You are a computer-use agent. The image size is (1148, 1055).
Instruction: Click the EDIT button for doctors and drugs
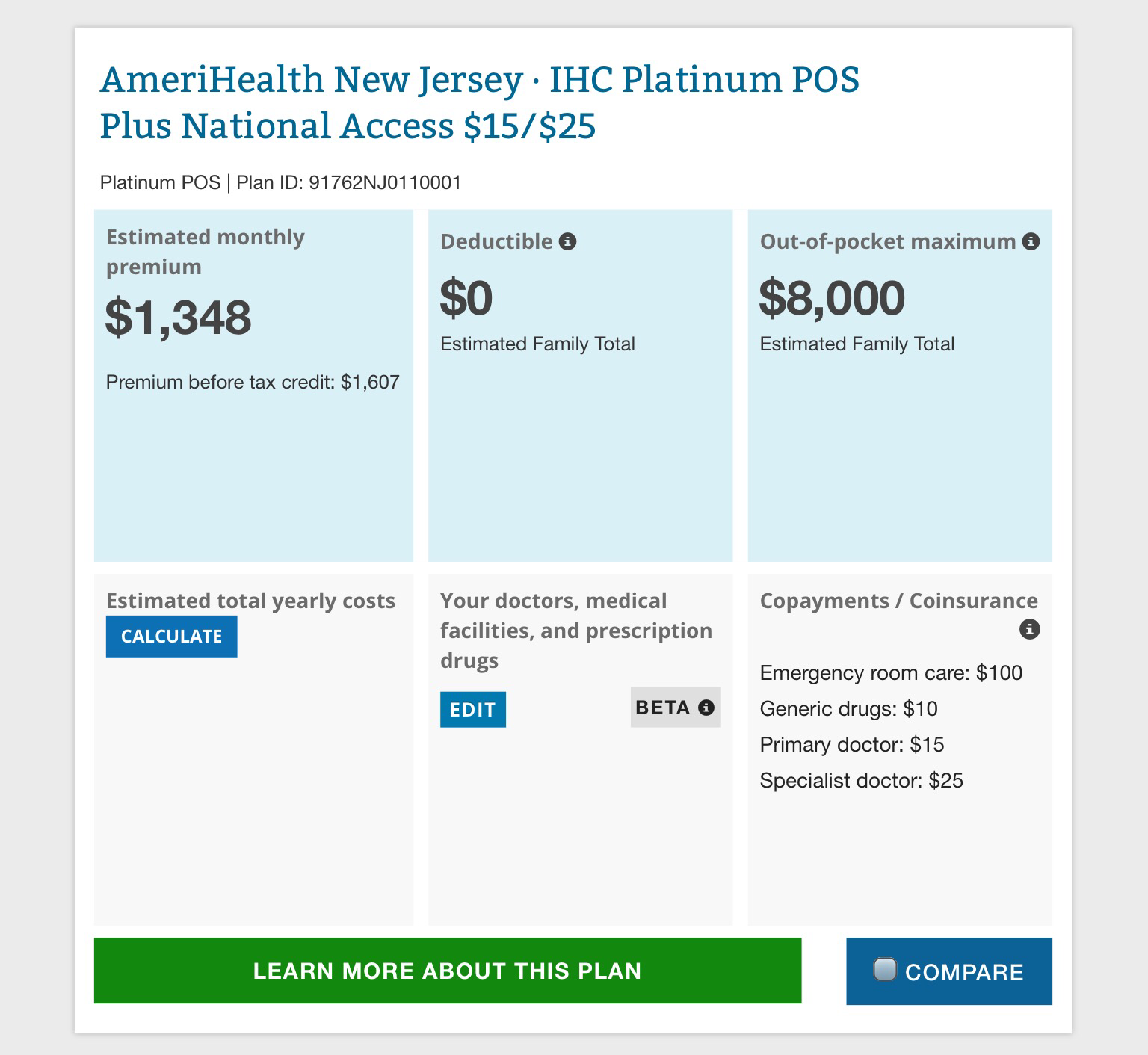point(472,709)
